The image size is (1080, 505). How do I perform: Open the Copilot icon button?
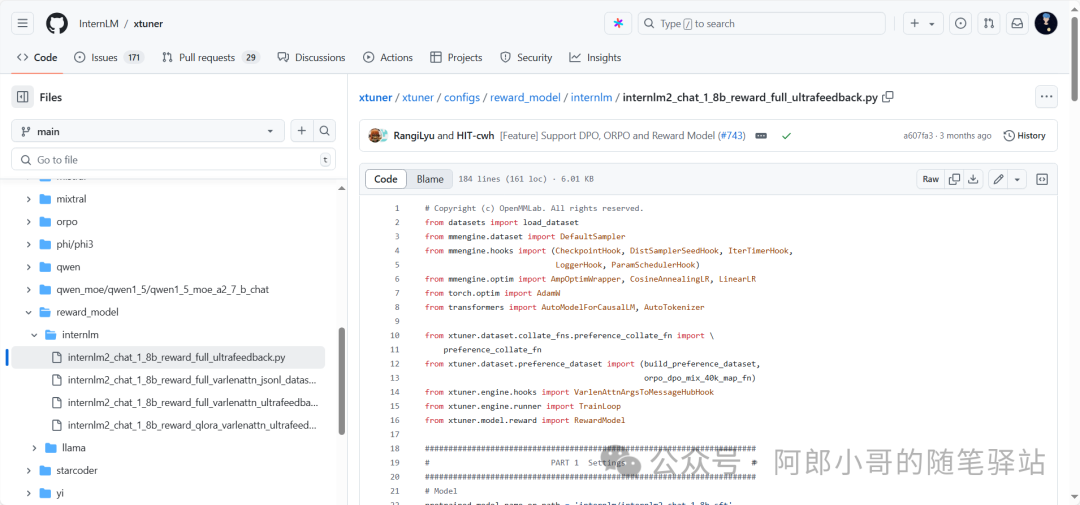coord(618,23)
